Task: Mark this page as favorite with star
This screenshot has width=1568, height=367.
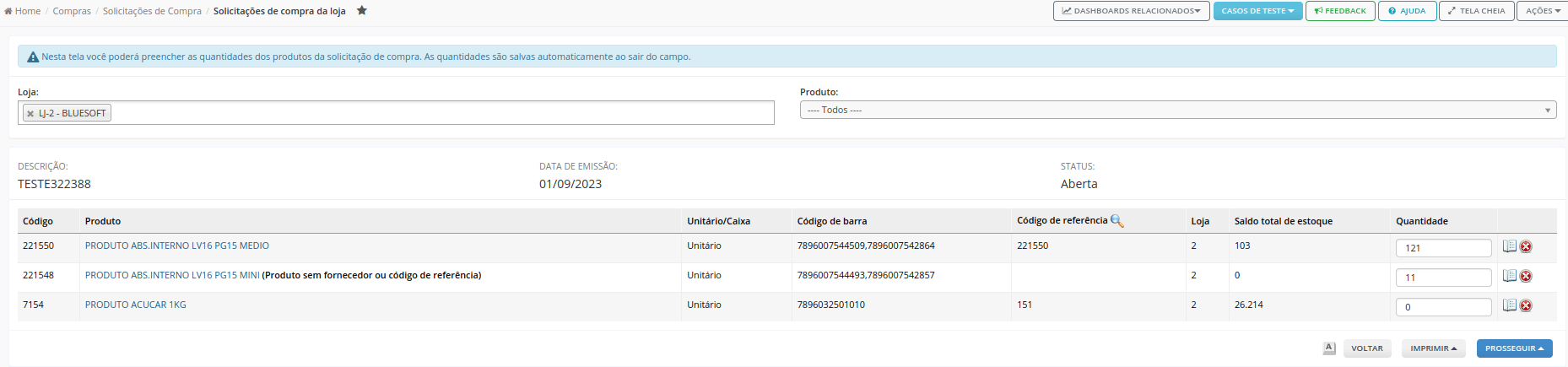Action: click(362, 10)
